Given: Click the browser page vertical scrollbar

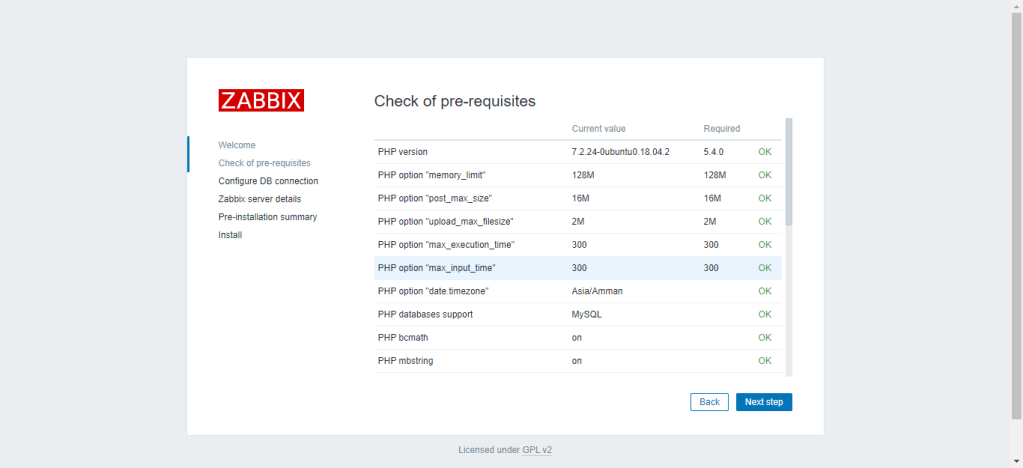Looking at the screenshot, I should (x=1016, y=200).
